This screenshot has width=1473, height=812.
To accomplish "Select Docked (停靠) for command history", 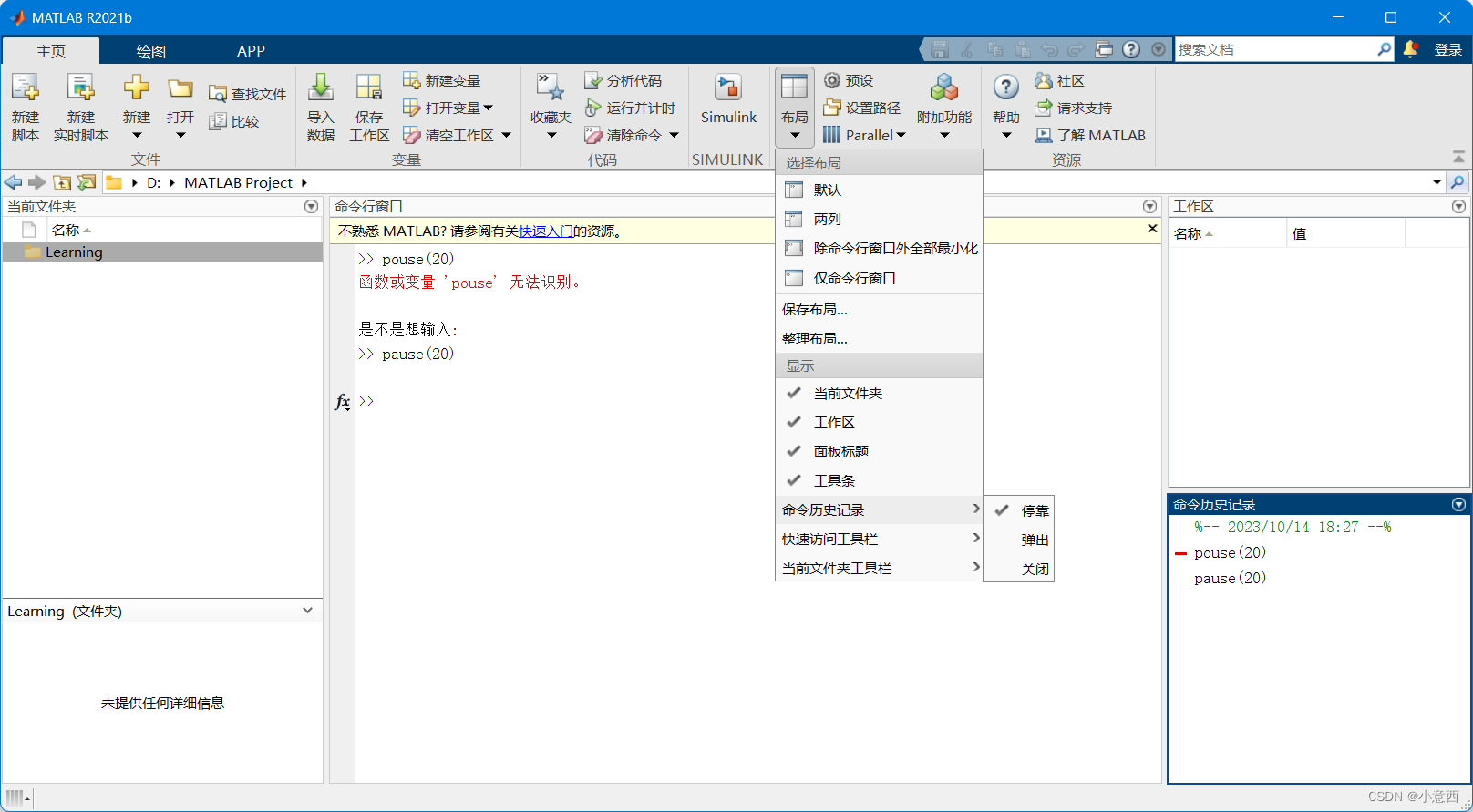I will coord(1019,510).
